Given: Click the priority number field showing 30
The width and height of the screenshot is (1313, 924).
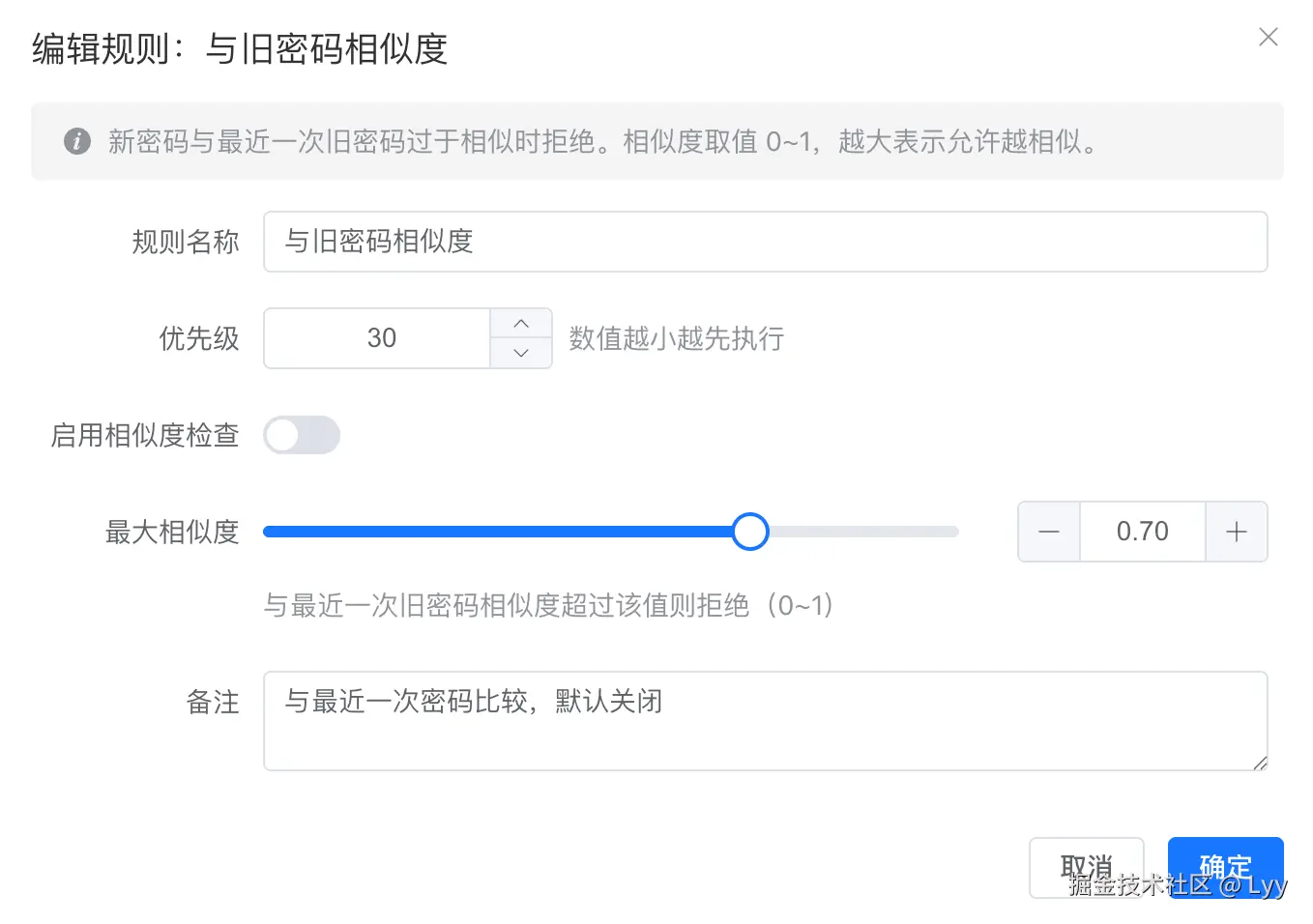Looking at the screenshot, I should [378, 338].
